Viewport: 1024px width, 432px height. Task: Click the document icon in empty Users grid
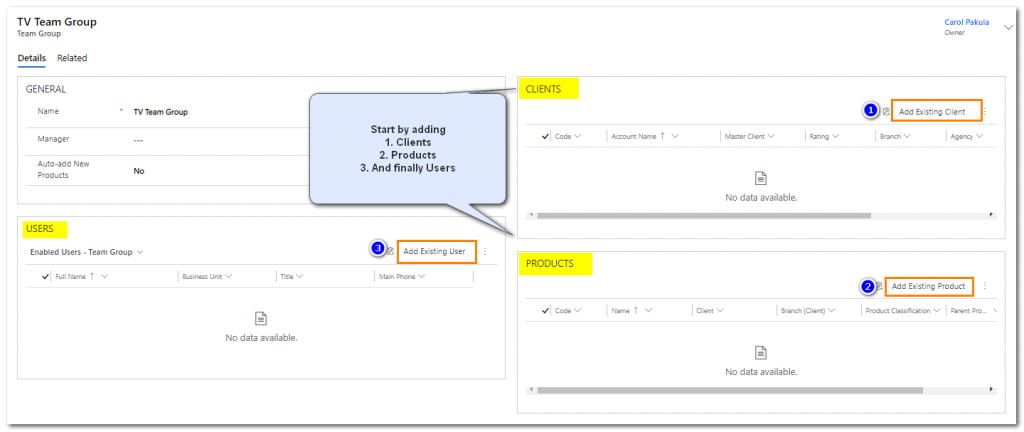coord(261,318)
